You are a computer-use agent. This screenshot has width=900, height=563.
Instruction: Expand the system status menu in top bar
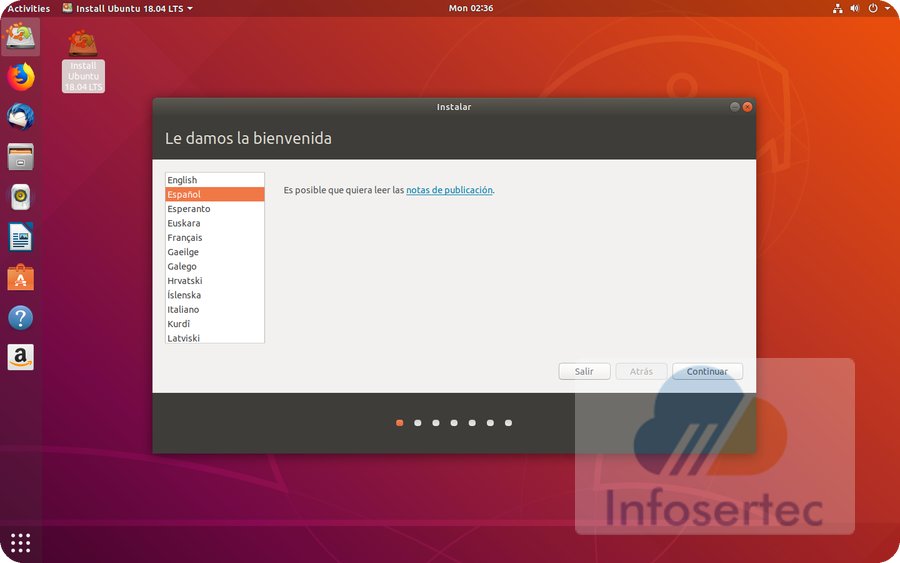click(x=856, y=8)
